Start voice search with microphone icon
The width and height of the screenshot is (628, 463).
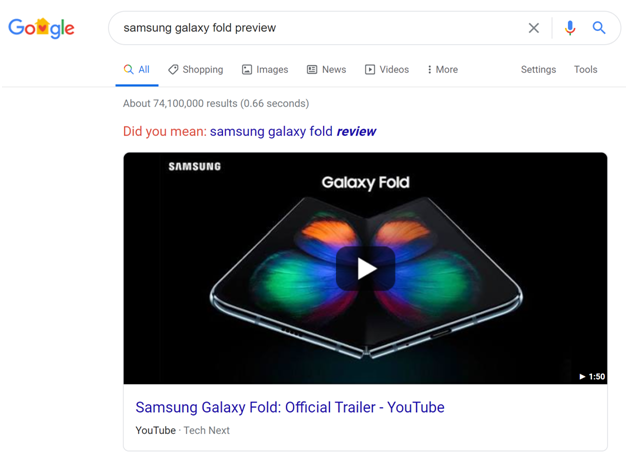coord(570,28)
